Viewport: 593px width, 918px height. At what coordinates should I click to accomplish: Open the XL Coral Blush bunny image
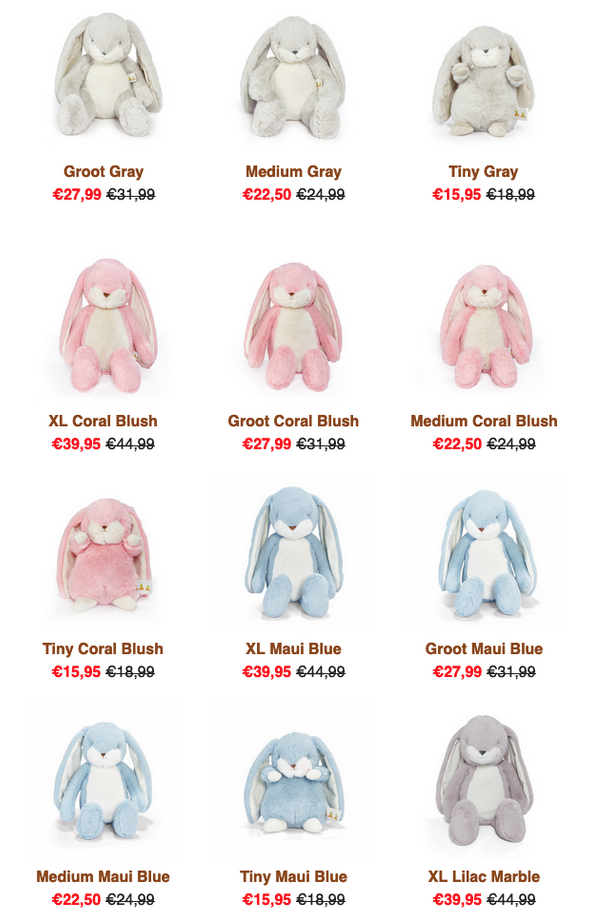click(104, 323)
